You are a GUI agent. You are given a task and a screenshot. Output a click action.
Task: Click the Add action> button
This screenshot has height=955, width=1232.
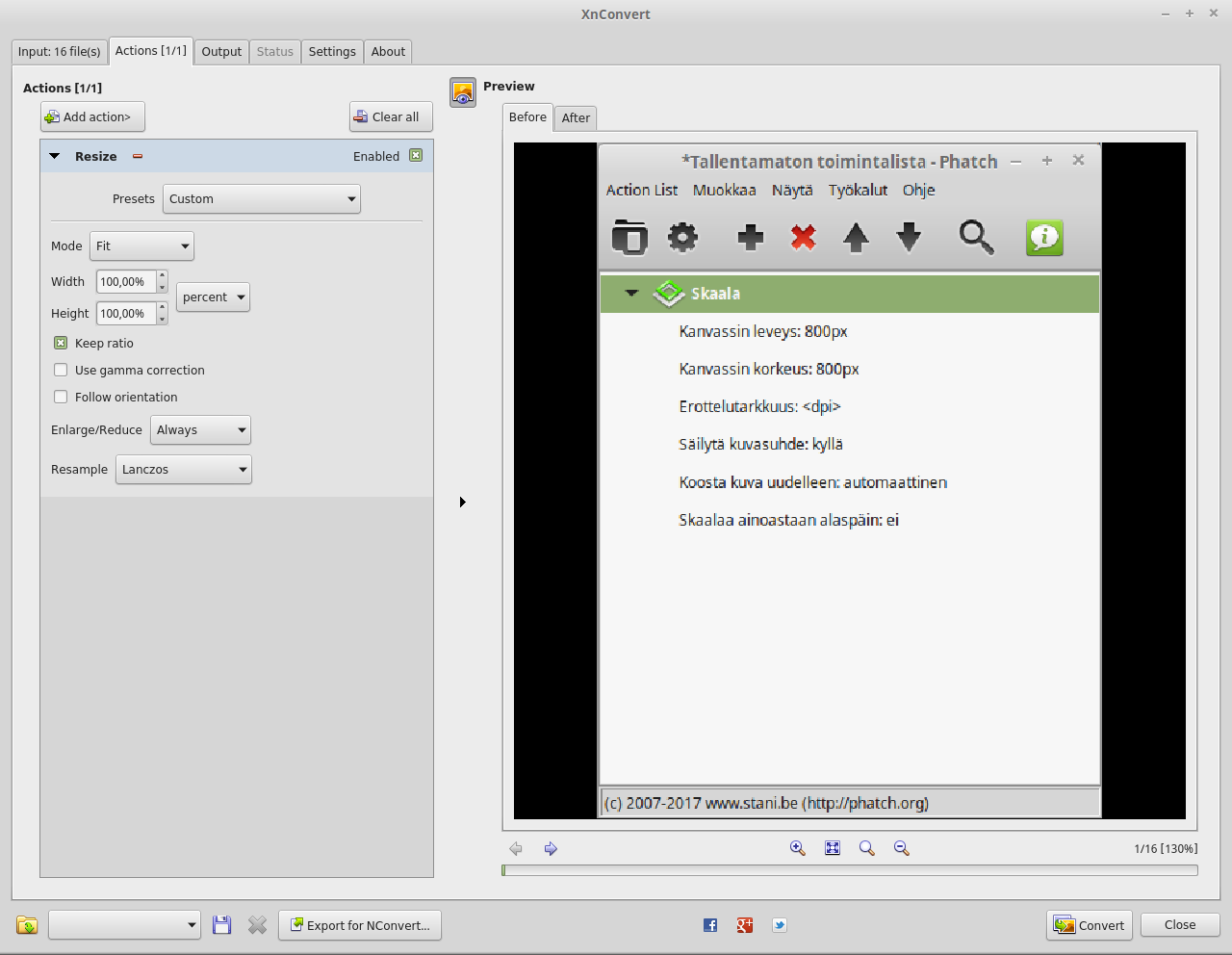pos(92,116)
